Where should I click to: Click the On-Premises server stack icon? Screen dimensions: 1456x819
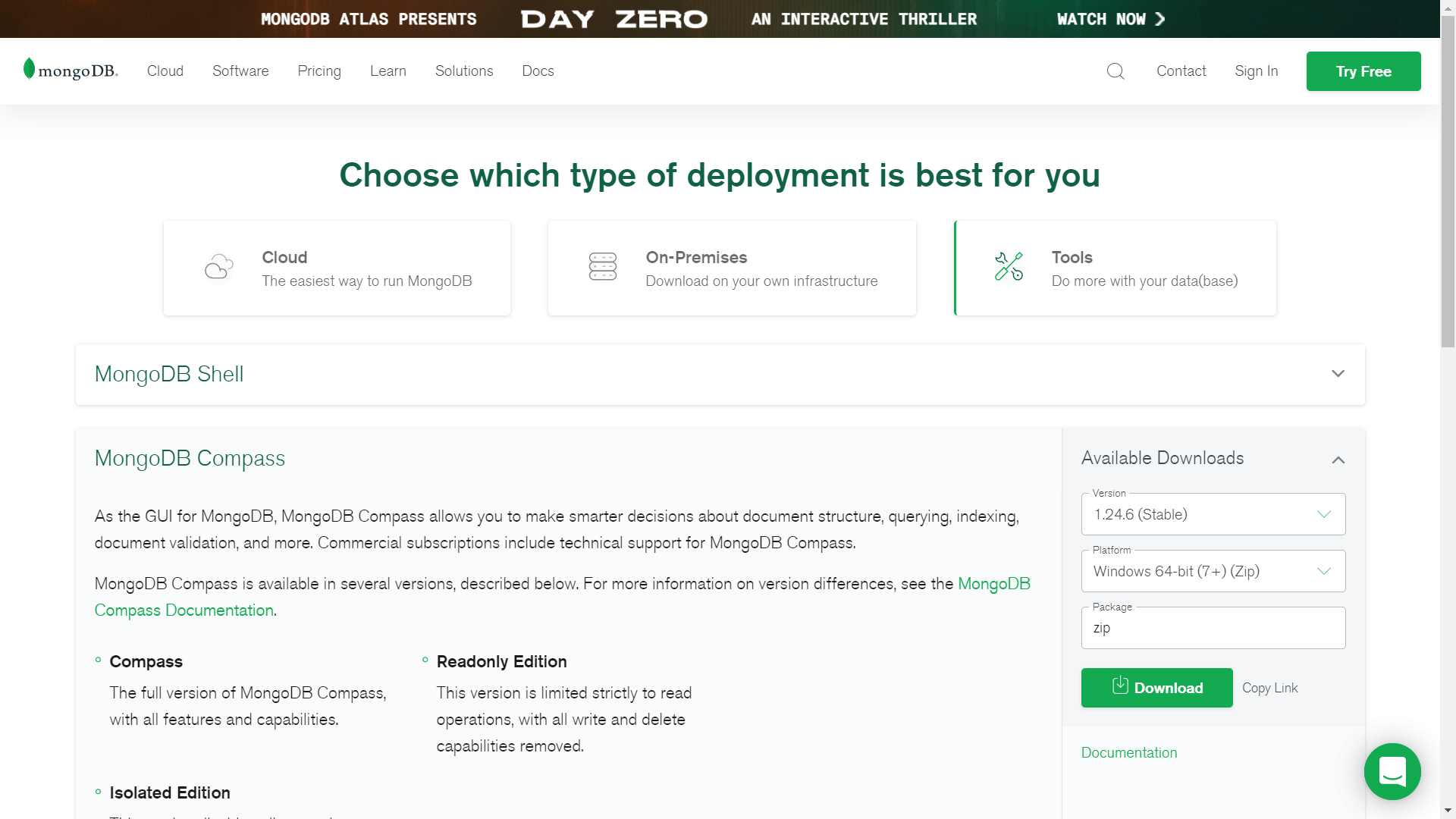point(603,267)
